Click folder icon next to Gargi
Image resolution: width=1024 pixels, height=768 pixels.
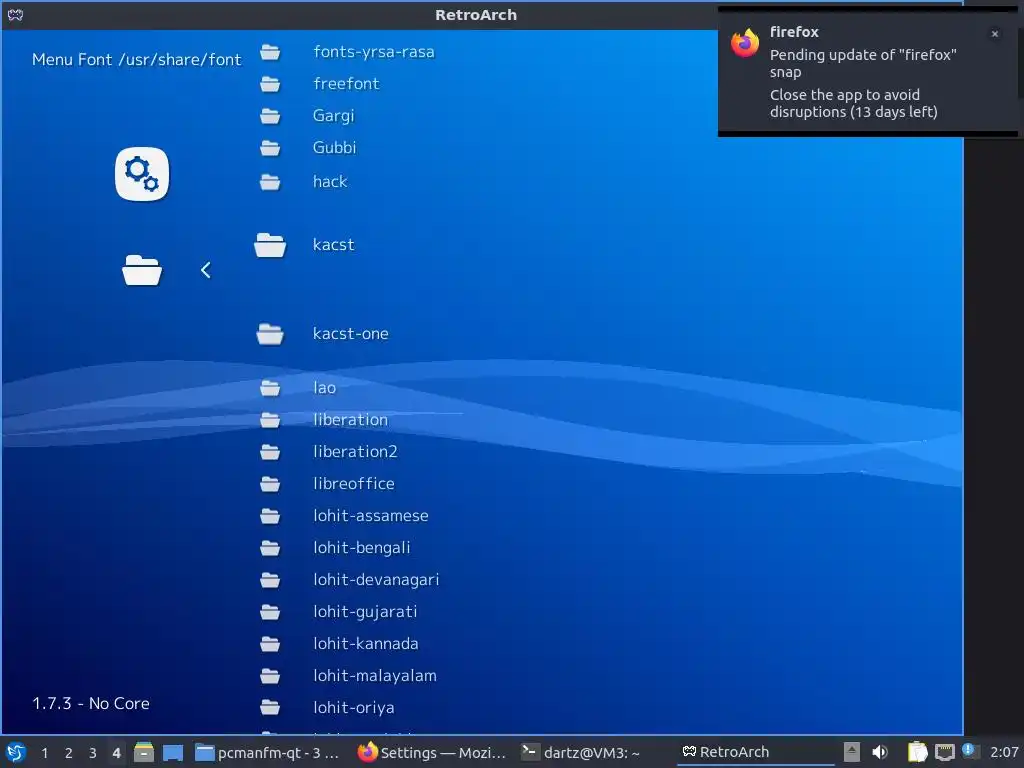(x=270, y=116)
